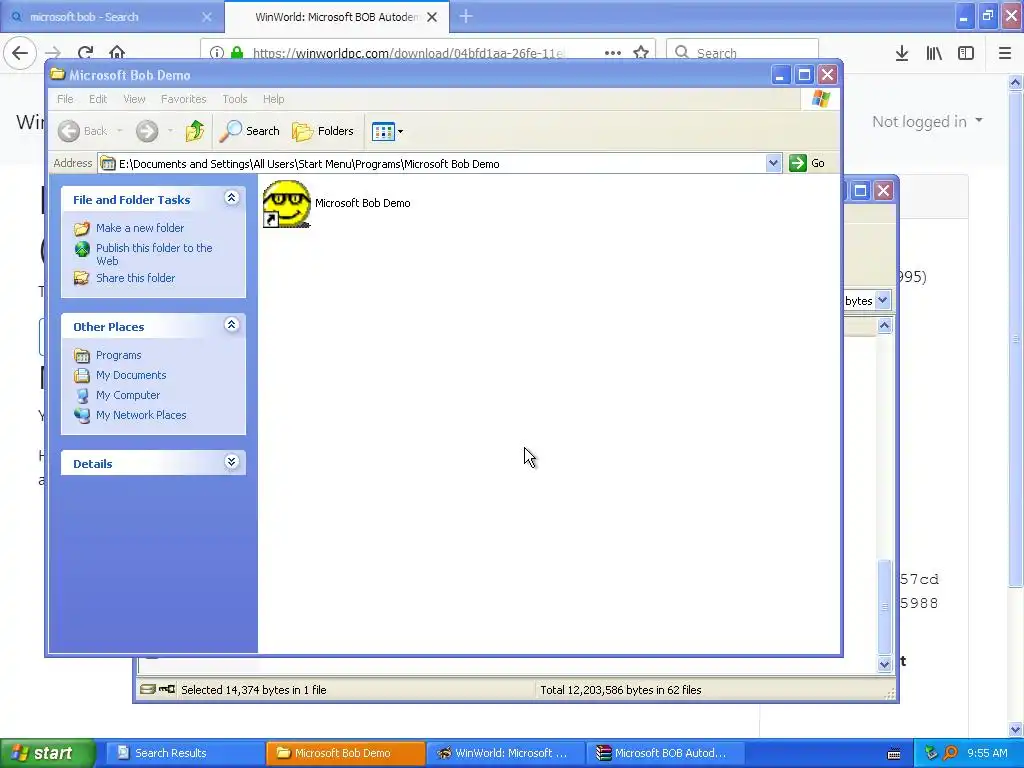This screenshot has height=768, width=1024.
Task: Click the Start button
Action: (x=47, y=753)
